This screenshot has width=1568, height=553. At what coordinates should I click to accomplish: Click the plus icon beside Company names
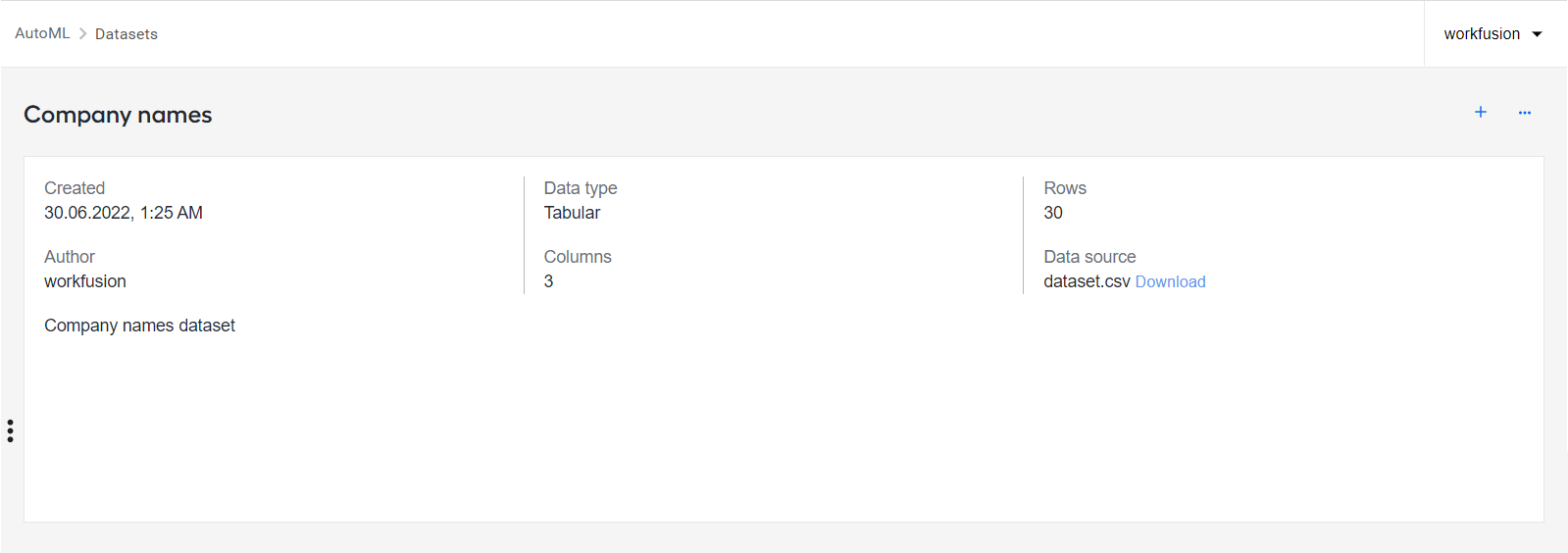1481,113
